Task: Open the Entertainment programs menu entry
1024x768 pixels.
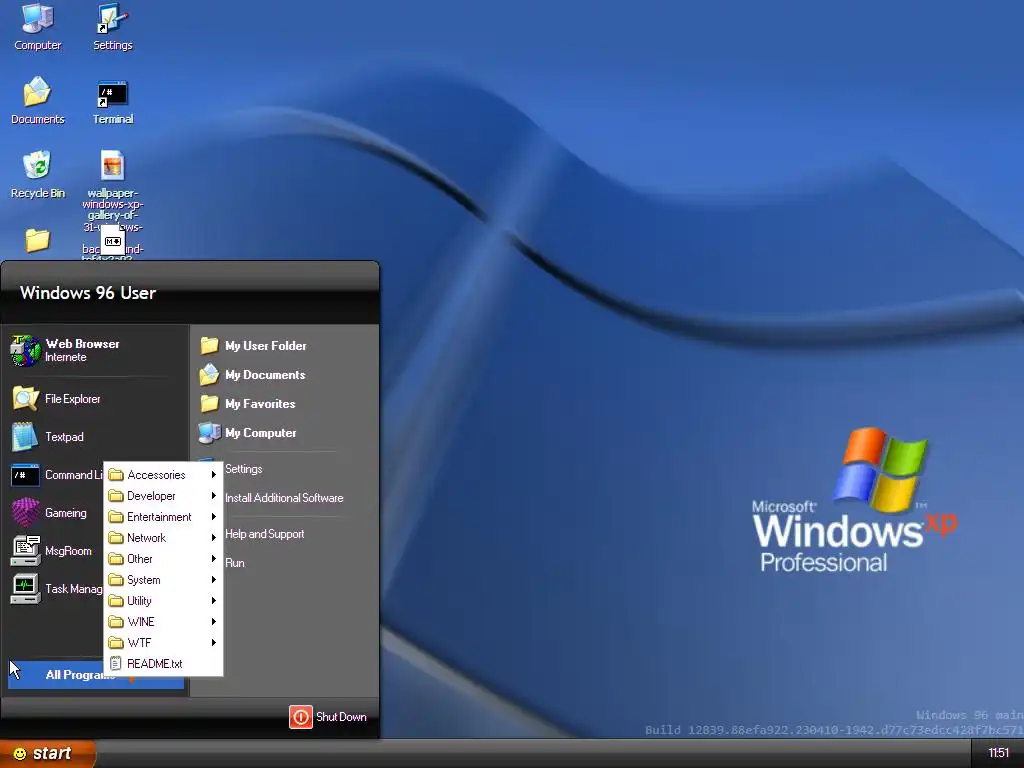Action: [163, 517]
